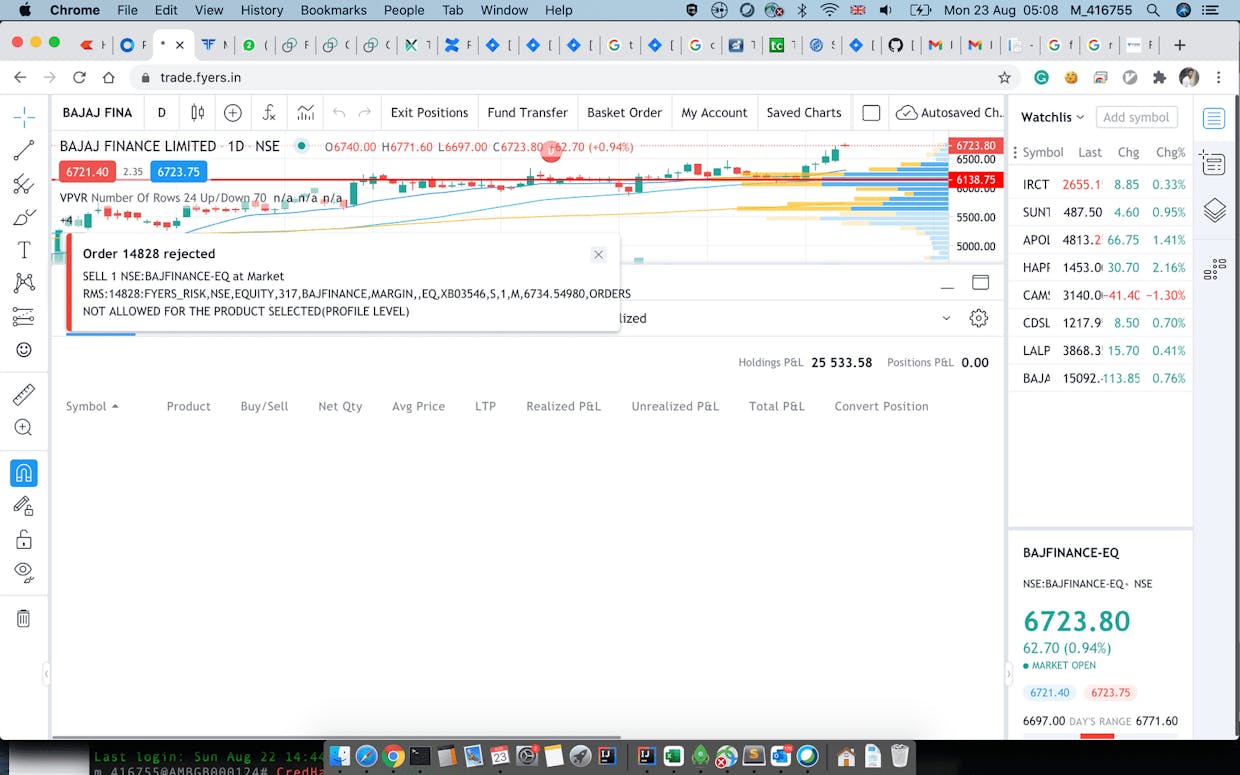Select the IRCT row in the watchlist
The width and height of the screenshot is (1240, 775).
1101,185
